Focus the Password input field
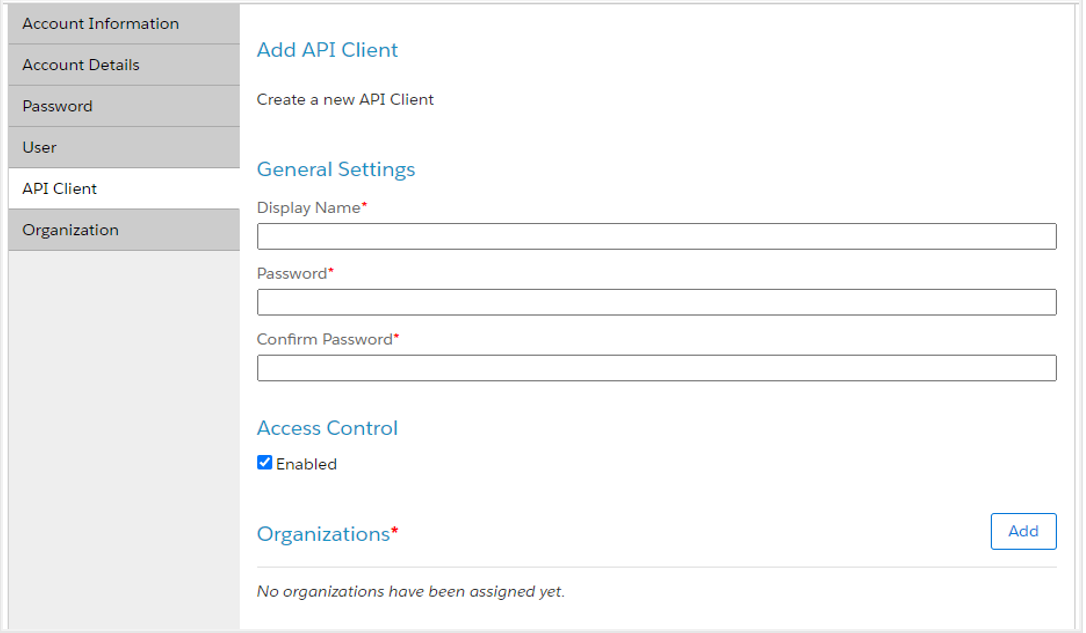This screenshot has width=1086, height=633. (x=655, y=302)
